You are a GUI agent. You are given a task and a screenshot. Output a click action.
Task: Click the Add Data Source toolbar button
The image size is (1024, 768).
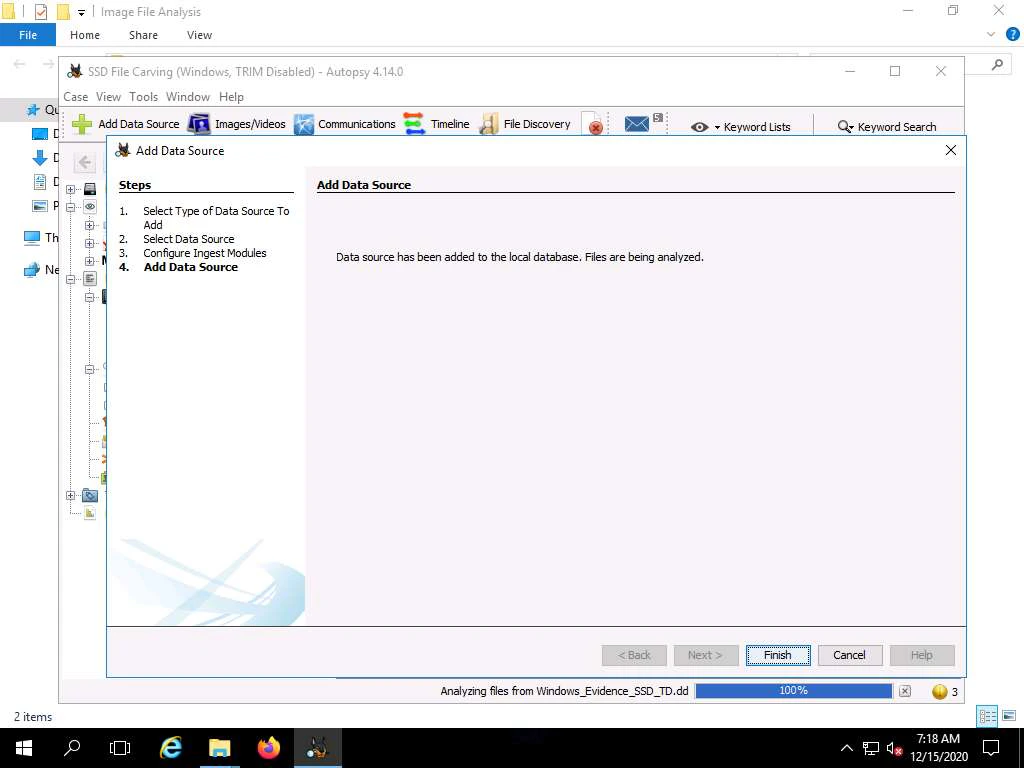click(x=126, y=124)
